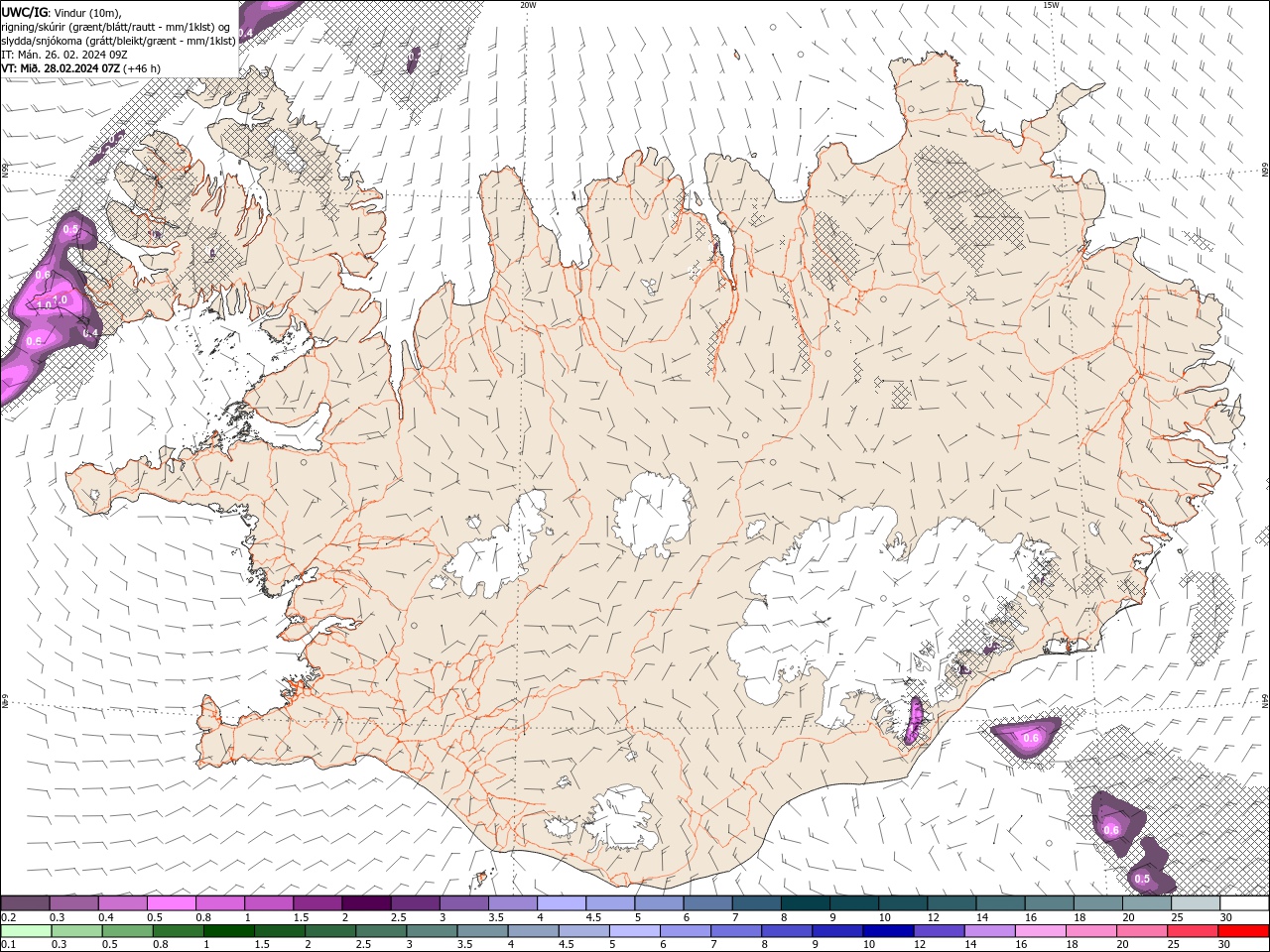Pick the 16 pale pink swatch in the lower scale
This screenshot has width=1270, height=952.
[x=1040, y=931]
